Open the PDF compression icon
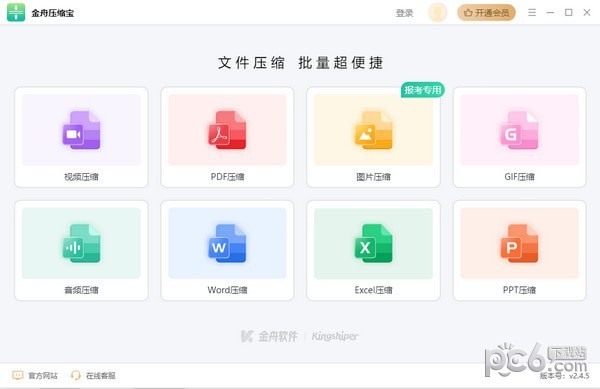Image resolution: width=600 pixels, height=389 pixels. [227, 130]
